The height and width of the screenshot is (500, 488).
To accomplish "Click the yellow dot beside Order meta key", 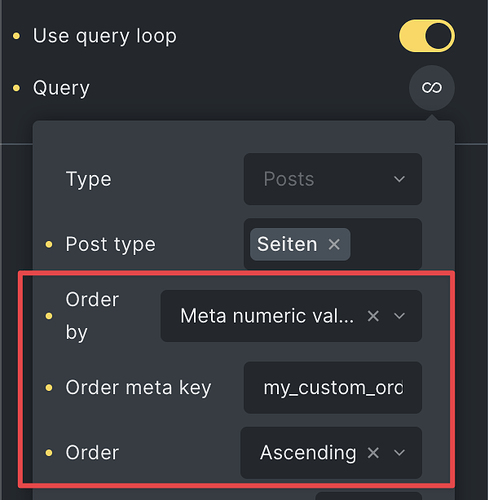I will click(x=49, y=388).
